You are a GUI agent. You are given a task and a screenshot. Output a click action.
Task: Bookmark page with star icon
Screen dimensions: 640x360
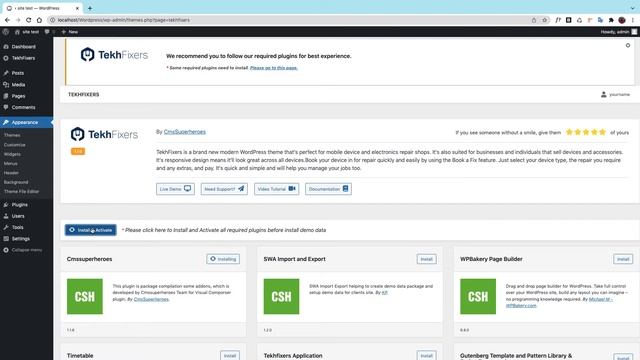click(x=544, y=20)
